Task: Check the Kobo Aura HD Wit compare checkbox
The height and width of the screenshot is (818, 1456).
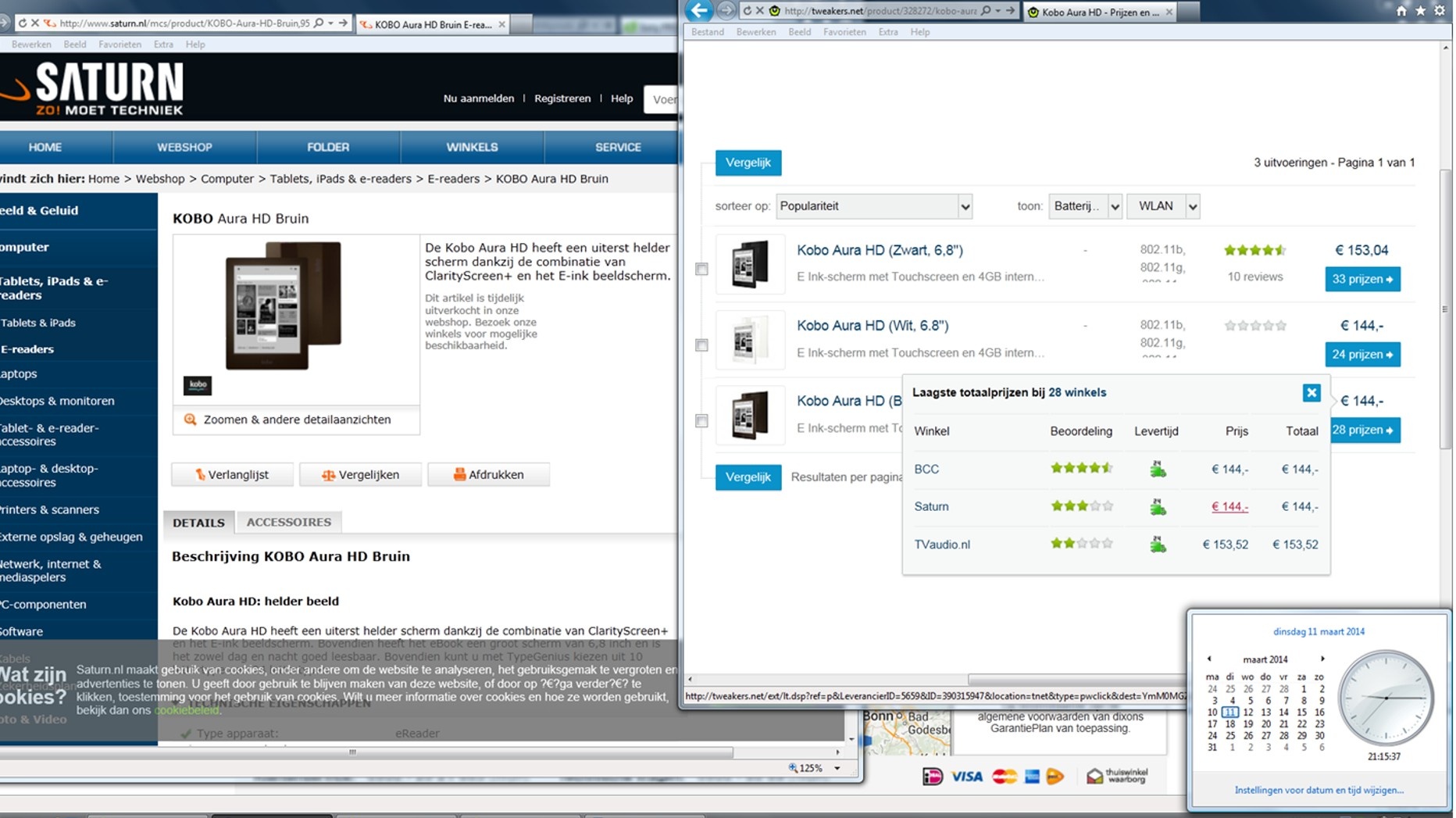Action: coord(701,345)
